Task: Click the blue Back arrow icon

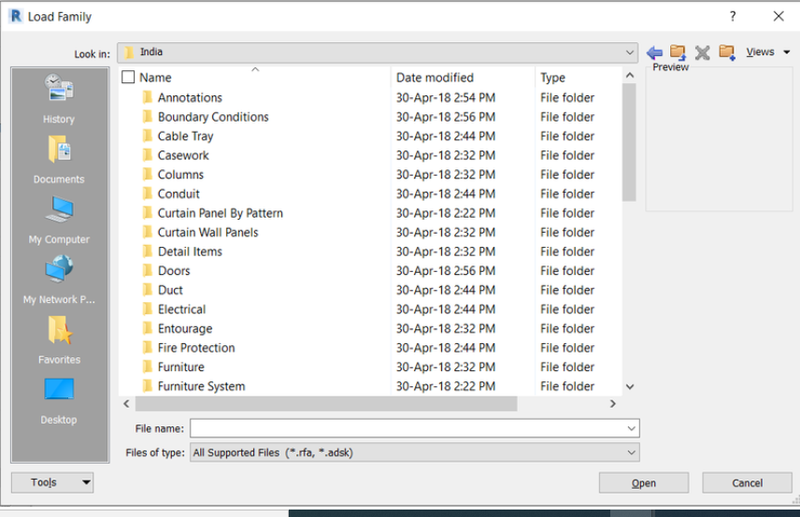Action: tap(655, 52)
